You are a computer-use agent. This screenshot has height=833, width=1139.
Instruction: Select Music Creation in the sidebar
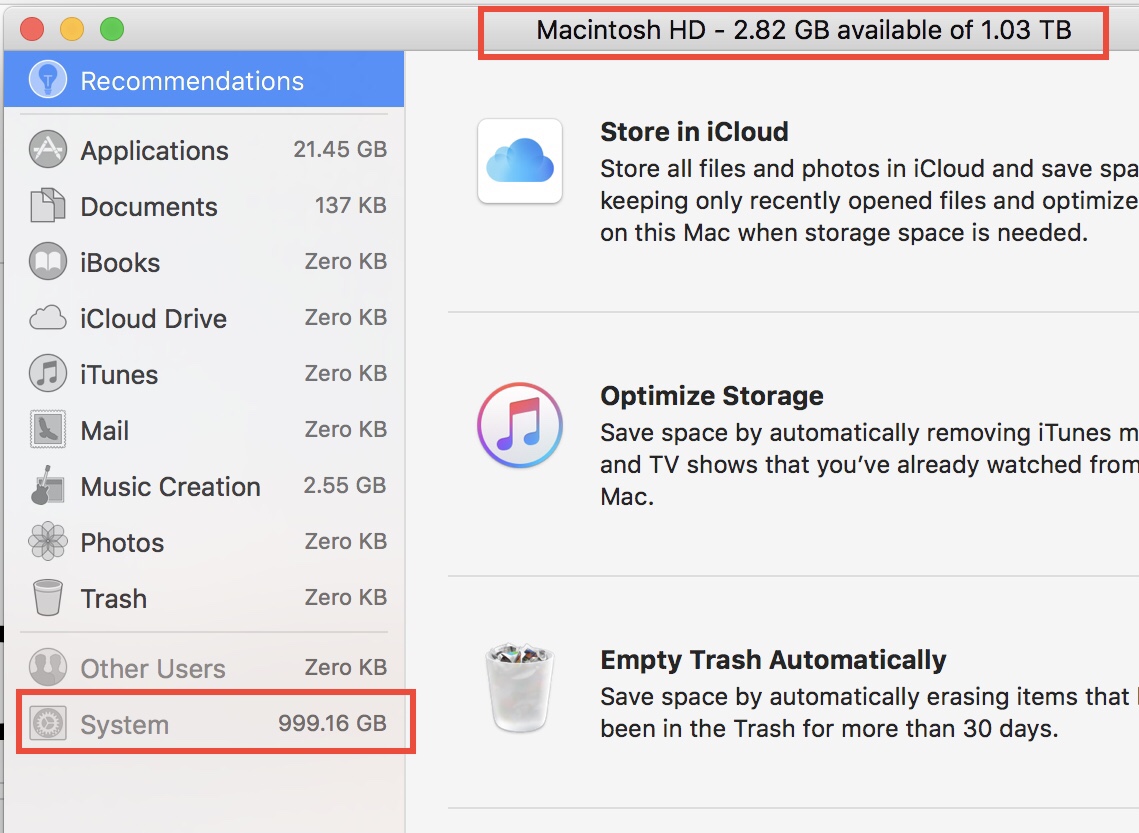tap(171, 486)
